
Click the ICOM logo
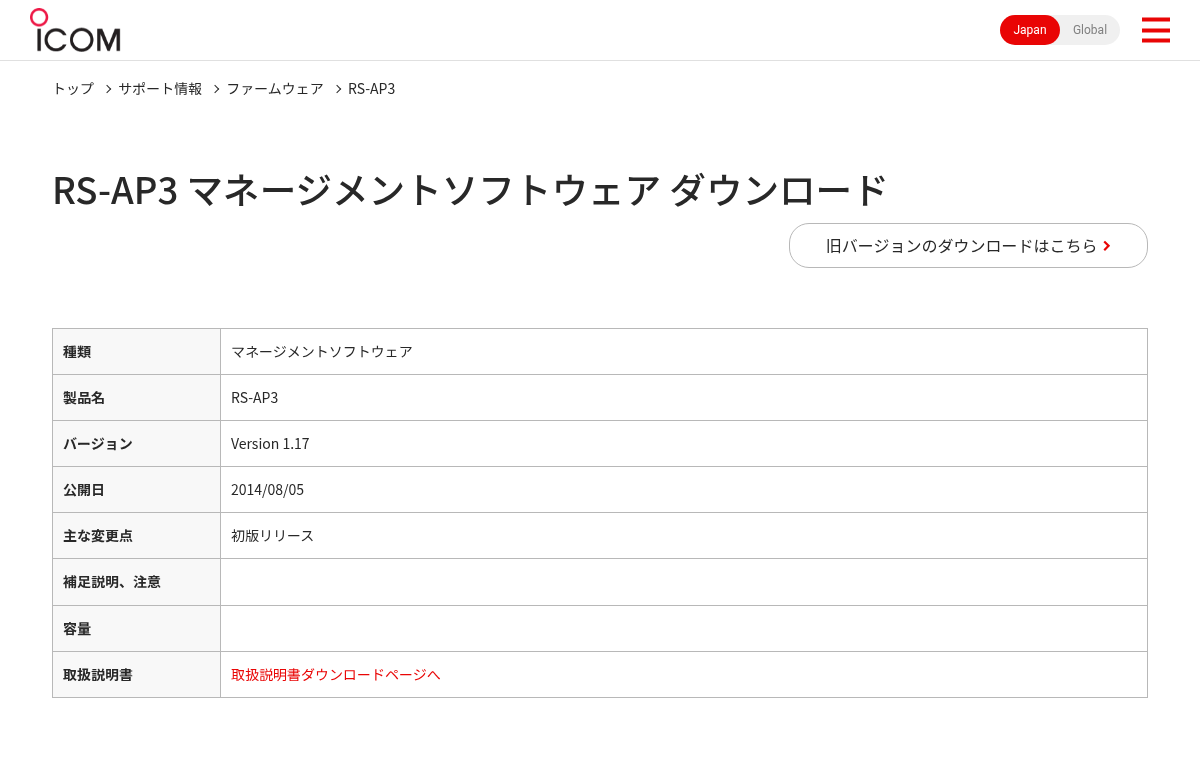(75, 30)
